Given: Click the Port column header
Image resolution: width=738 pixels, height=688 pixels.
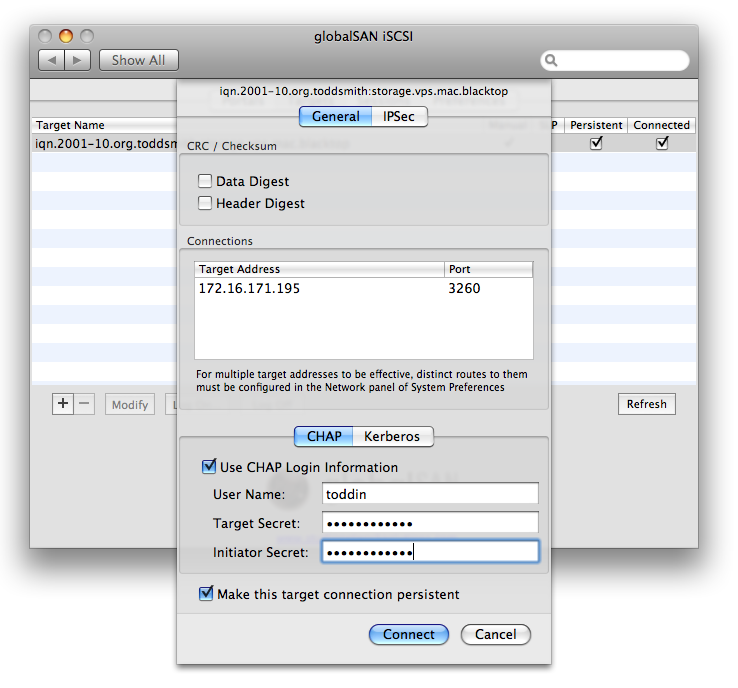Looking at the screenshot, I should [488, 269].
